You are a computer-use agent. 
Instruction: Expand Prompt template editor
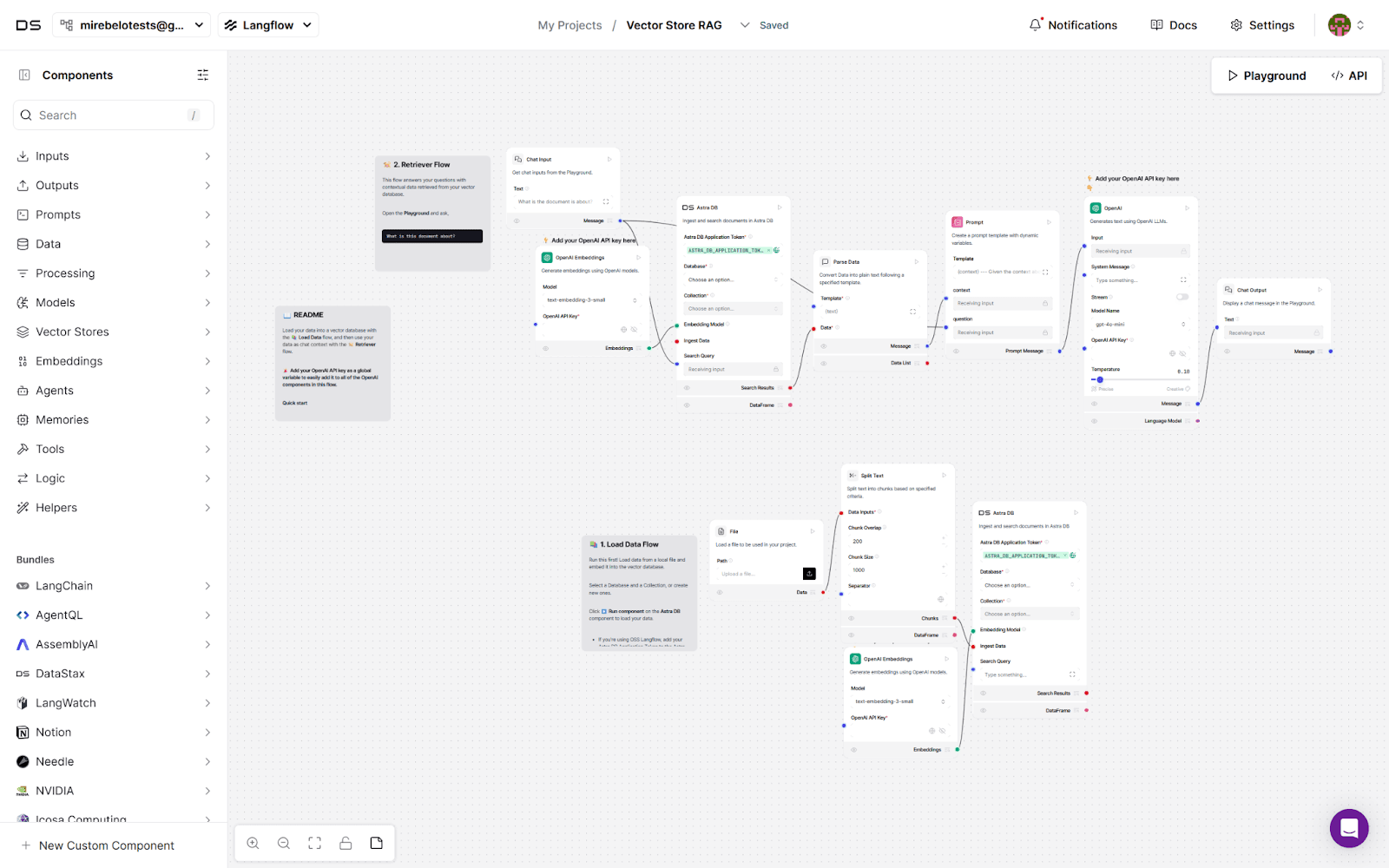[1045, 272]
